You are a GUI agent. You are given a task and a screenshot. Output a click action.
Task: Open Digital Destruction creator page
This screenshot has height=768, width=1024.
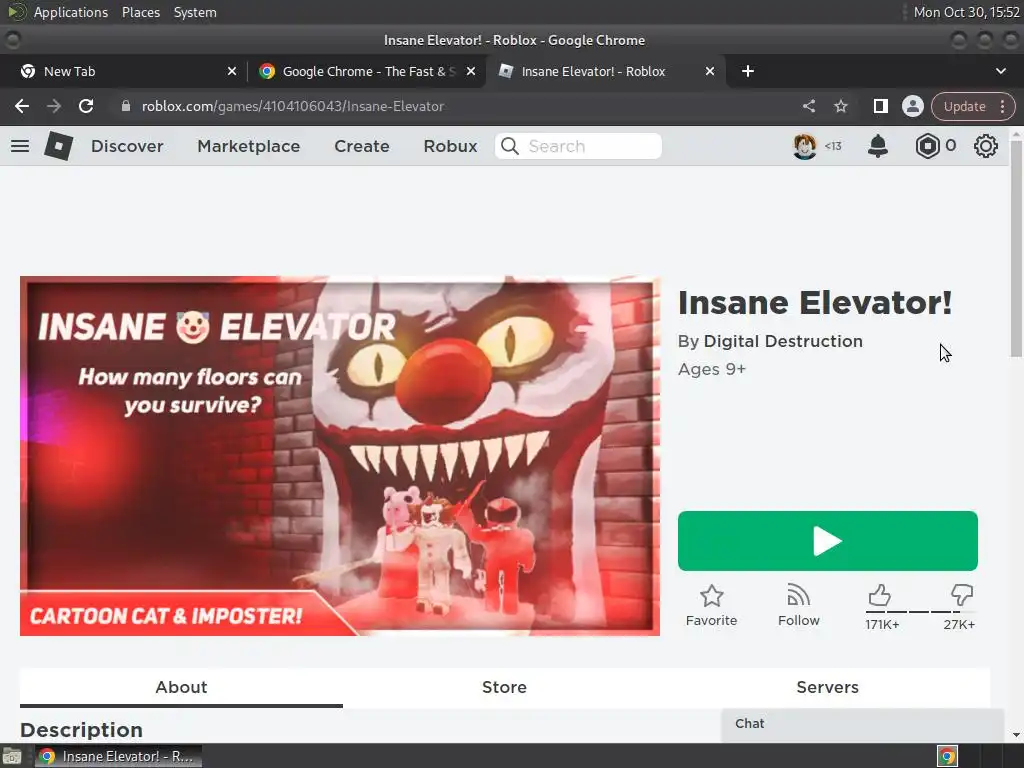coord(783,342)
